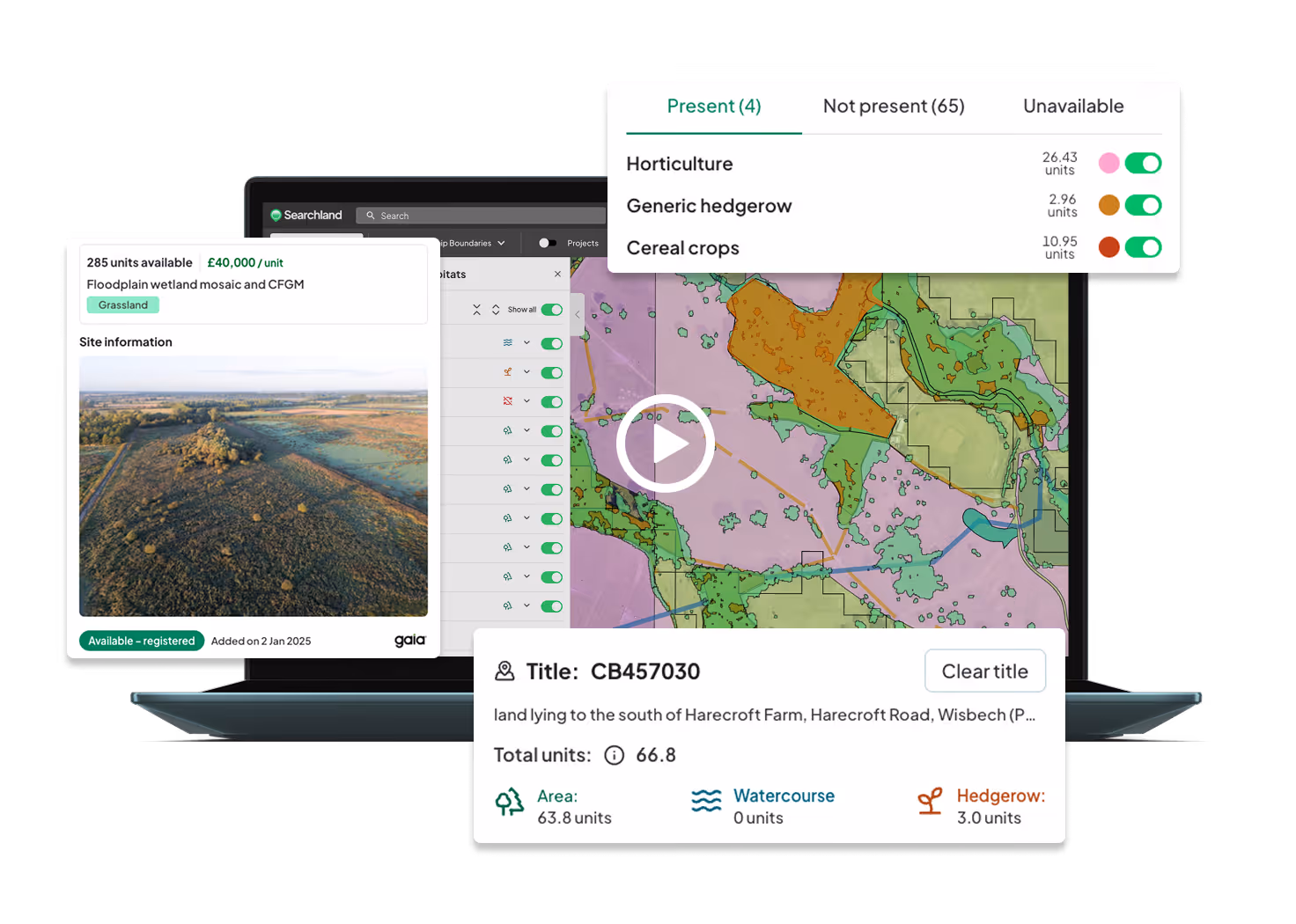
Task: Click into the Search input field
Action: tap(482, 216)
